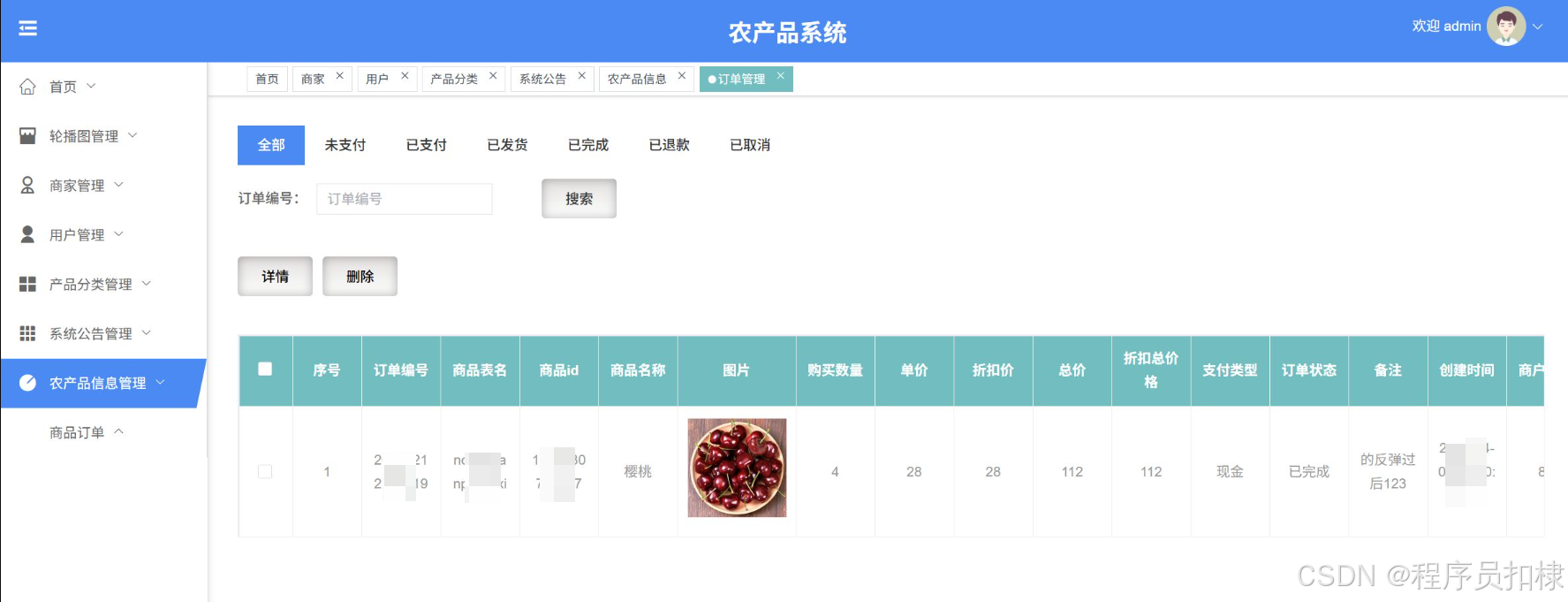The image size is (1568, 602).
Task: Open the admin account dropdown arrow
Action: pos(1538,27)
